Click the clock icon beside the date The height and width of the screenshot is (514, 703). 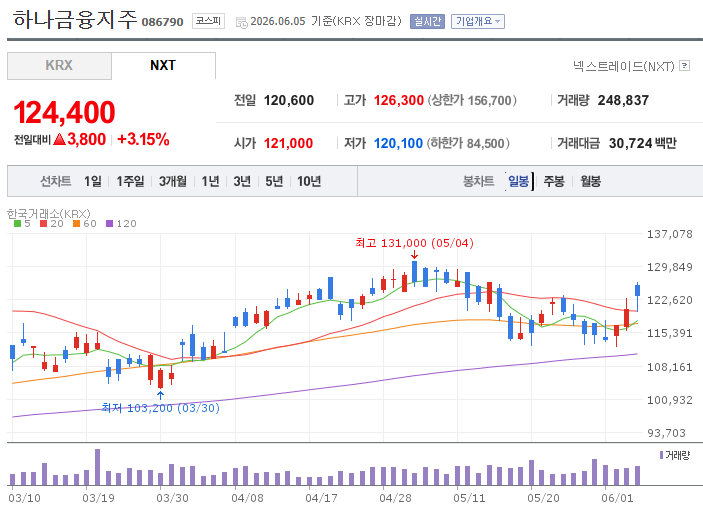pyautogui.click(x=242, y=22)
